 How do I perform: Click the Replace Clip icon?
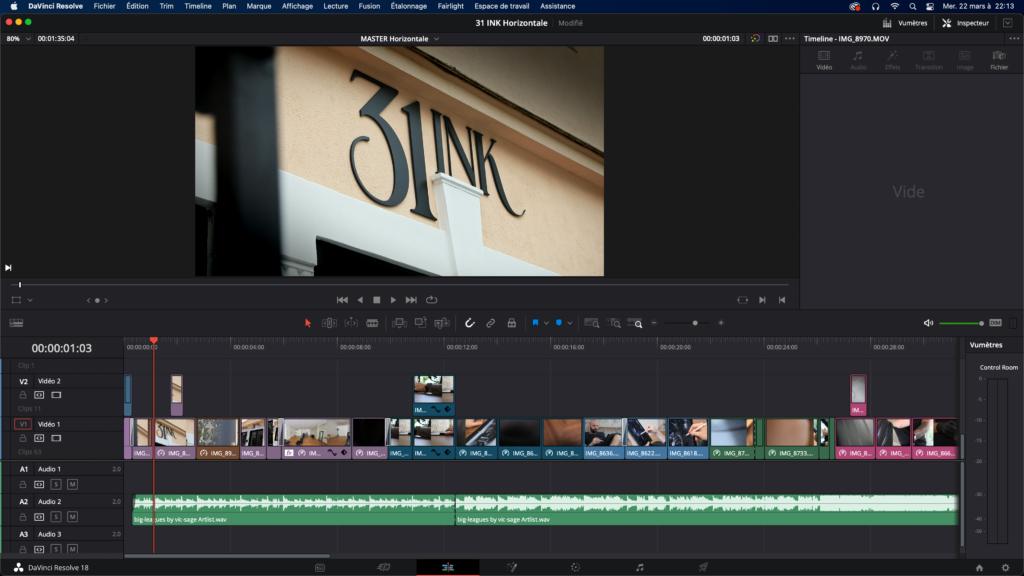[x=442, y=323]
